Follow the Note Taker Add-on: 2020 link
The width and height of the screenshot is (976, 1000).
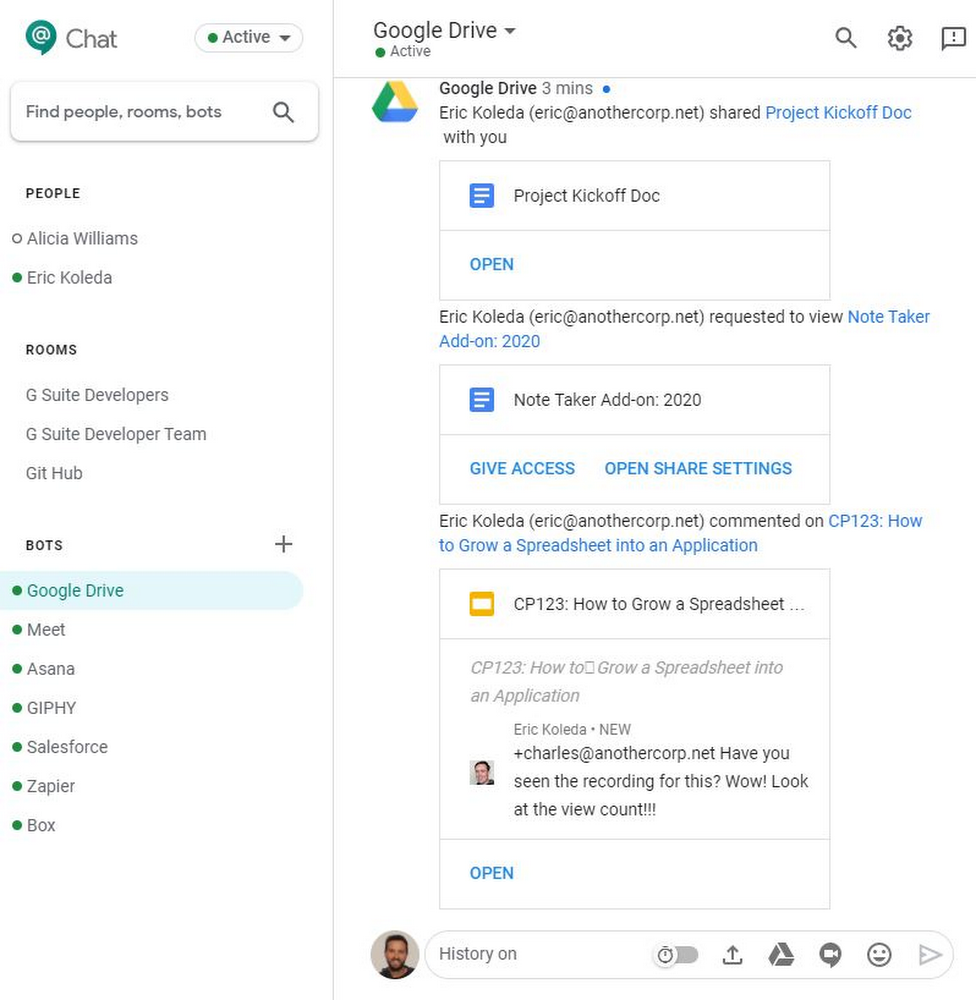click(889, 317)
